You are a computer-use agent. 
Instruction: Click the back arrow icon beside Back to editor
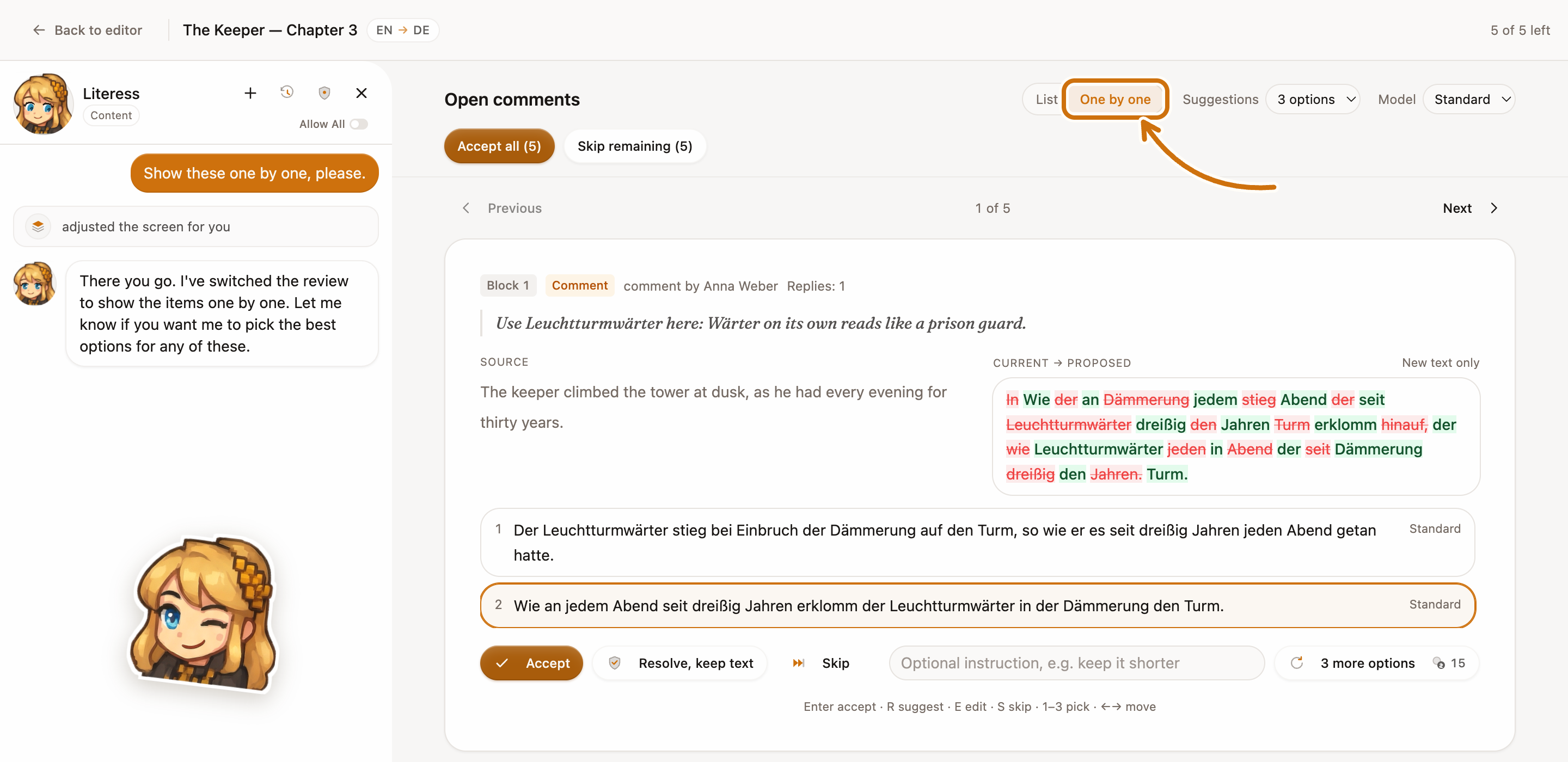39,30
